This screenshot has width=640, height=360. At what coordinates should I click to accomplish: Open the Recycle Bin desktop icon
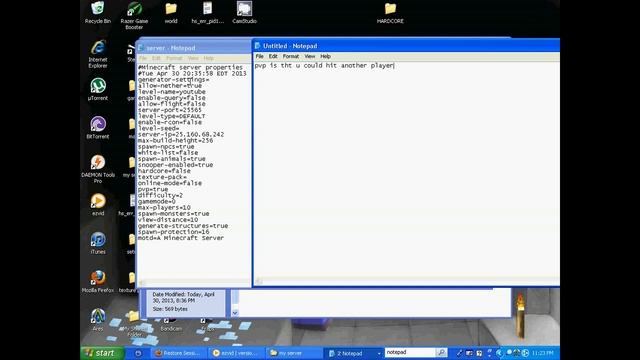(98, 12)
